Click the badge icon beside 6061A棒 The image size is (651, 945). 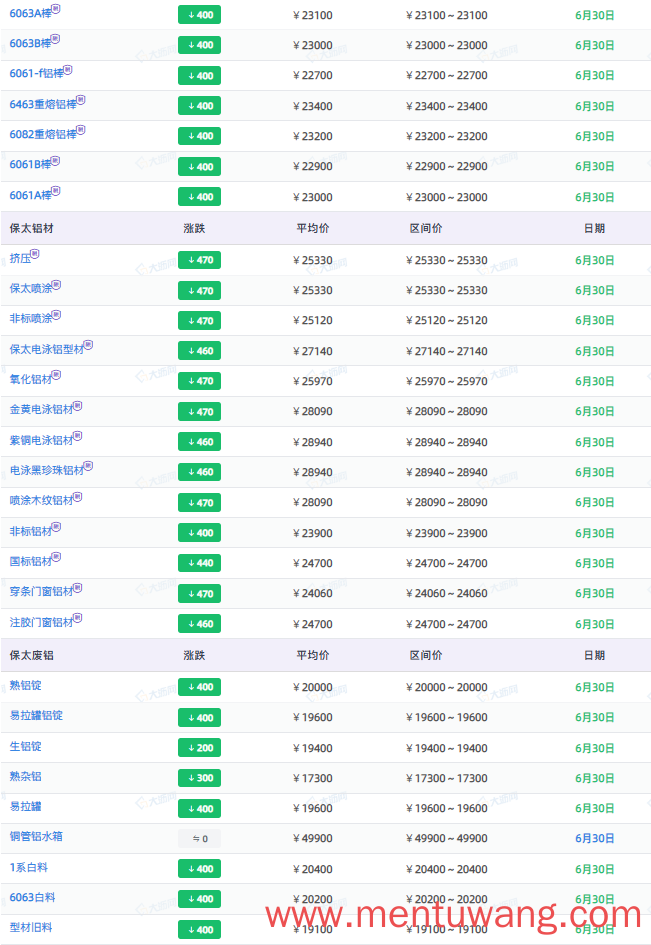pos(55,190)
